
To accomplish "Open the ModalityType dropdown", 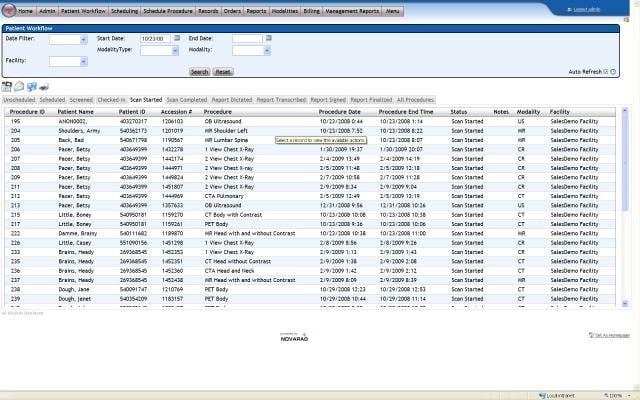I will 175,50.
